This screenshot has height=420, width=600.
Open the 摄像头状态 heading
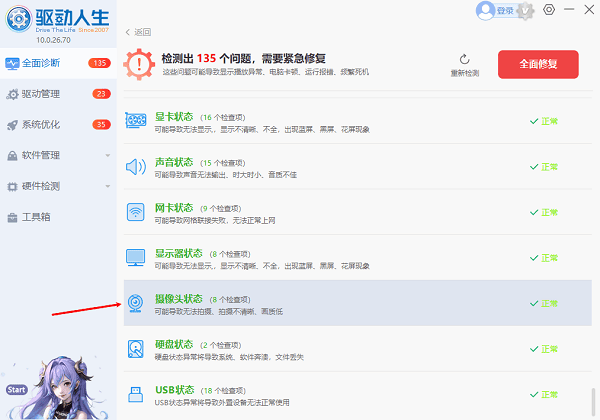(179, 299)
